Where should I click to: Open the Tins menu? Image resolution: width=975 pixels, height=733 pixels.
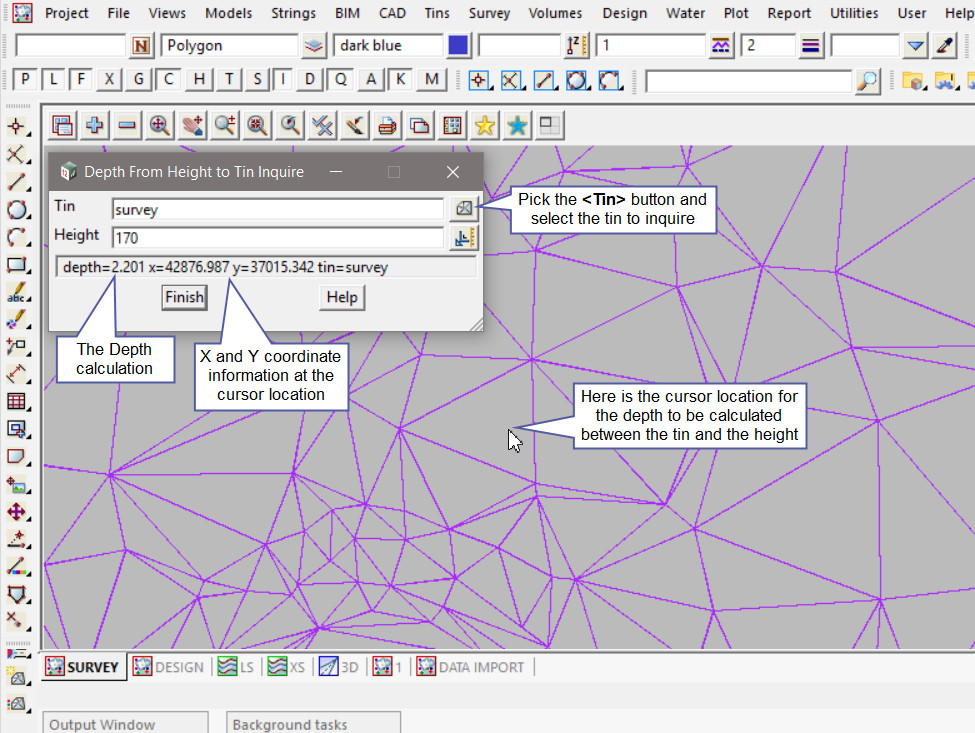(436, 13)
